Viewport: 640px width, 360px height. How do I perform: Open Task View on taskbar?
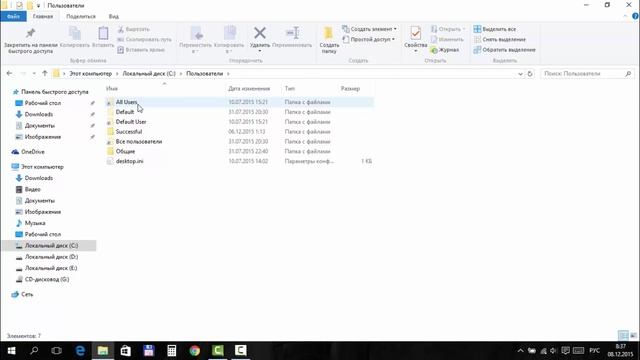[x=57, y=351]
